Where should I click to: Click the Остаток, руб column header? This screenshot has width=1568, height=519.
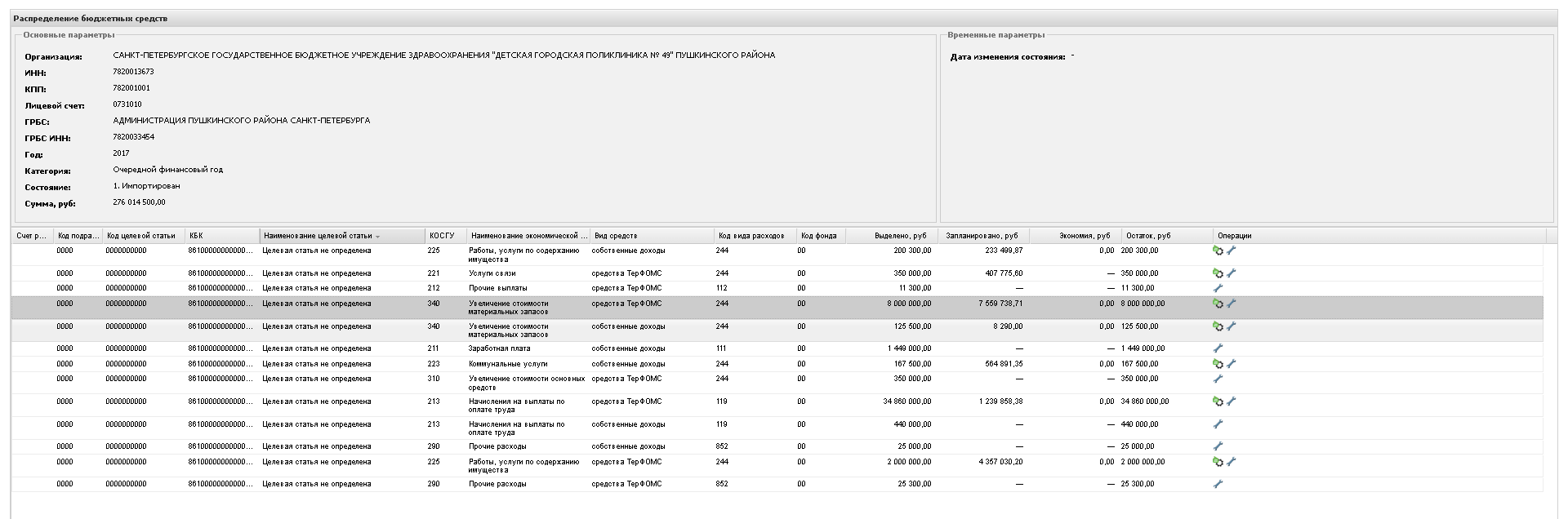(x=1167, y=236)
